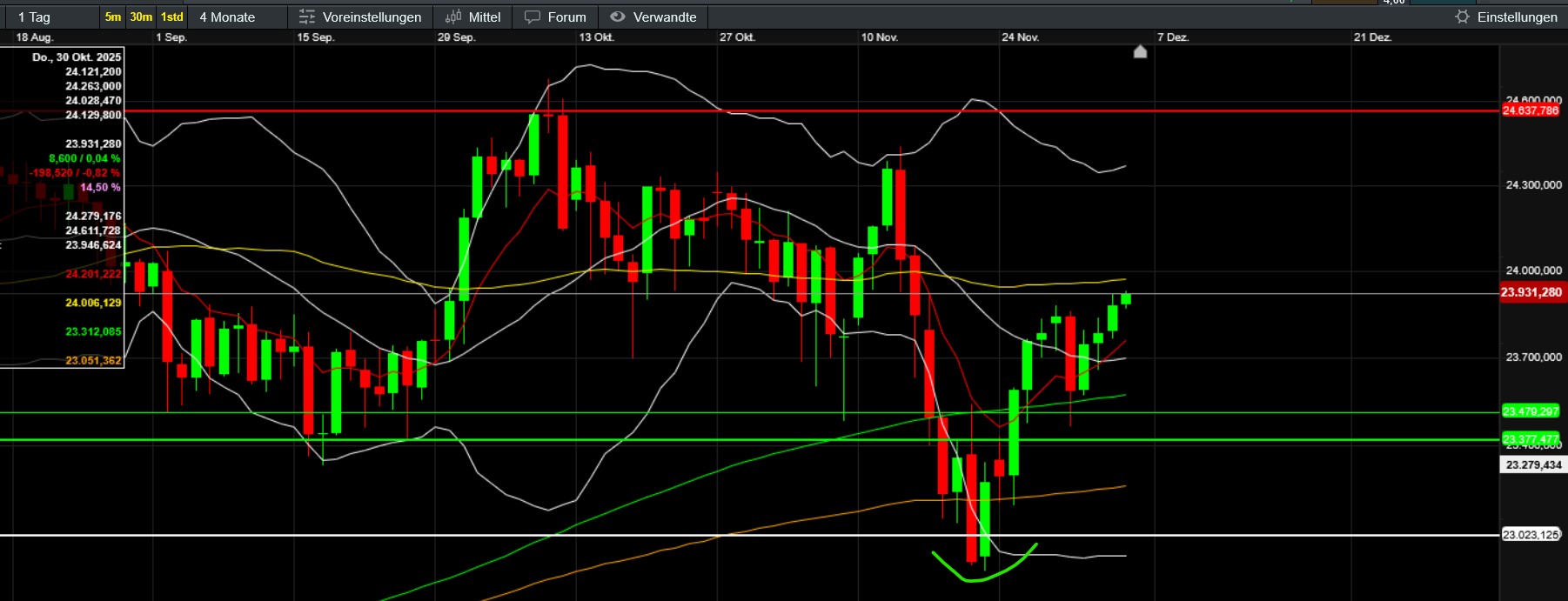Click the 24.300,000 axis label

[x=1533, y=185]
